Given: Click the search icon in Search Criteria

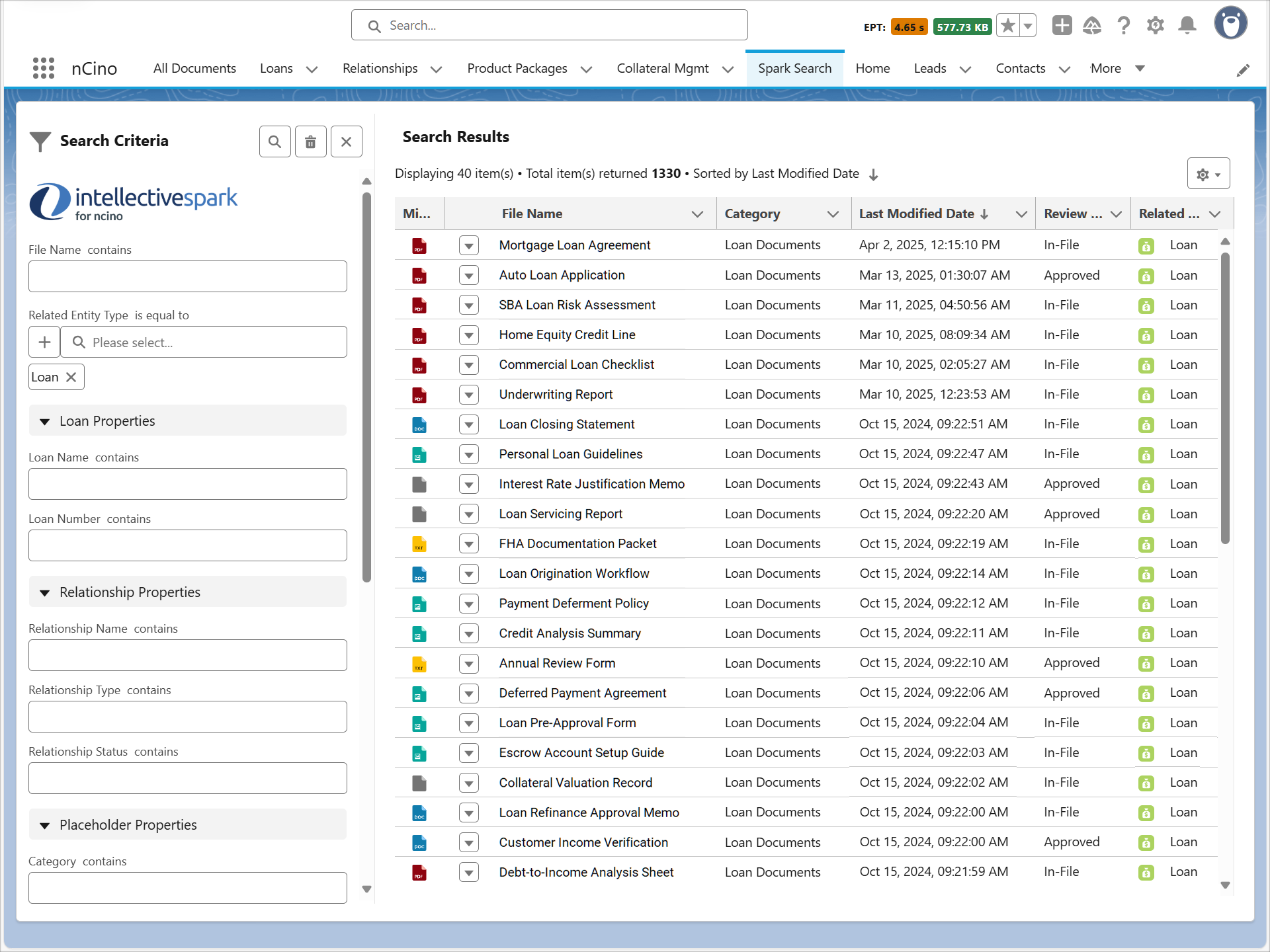Looking at the screenshot, I should pos(275,141).
